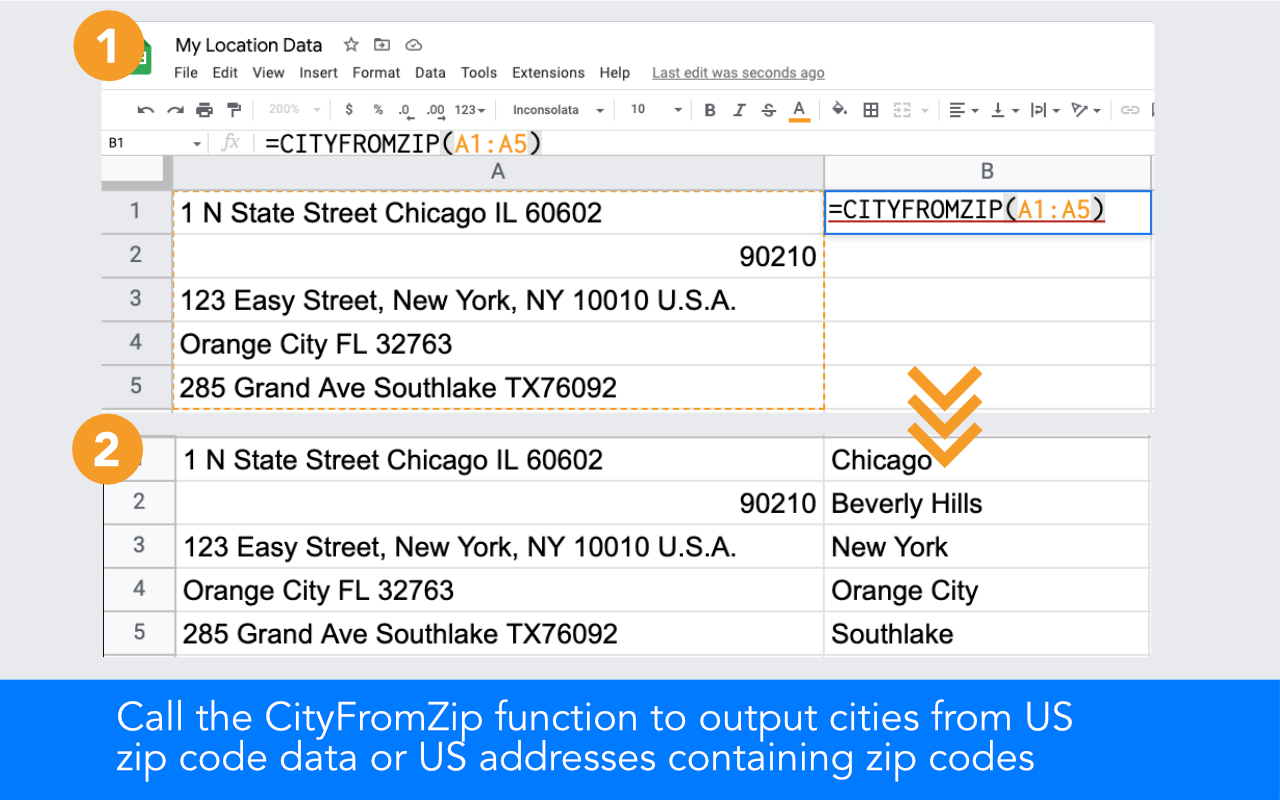This screenshot has height=800, width=1280.
Task: Click the Merge cells icon
Action: [902, 110]
